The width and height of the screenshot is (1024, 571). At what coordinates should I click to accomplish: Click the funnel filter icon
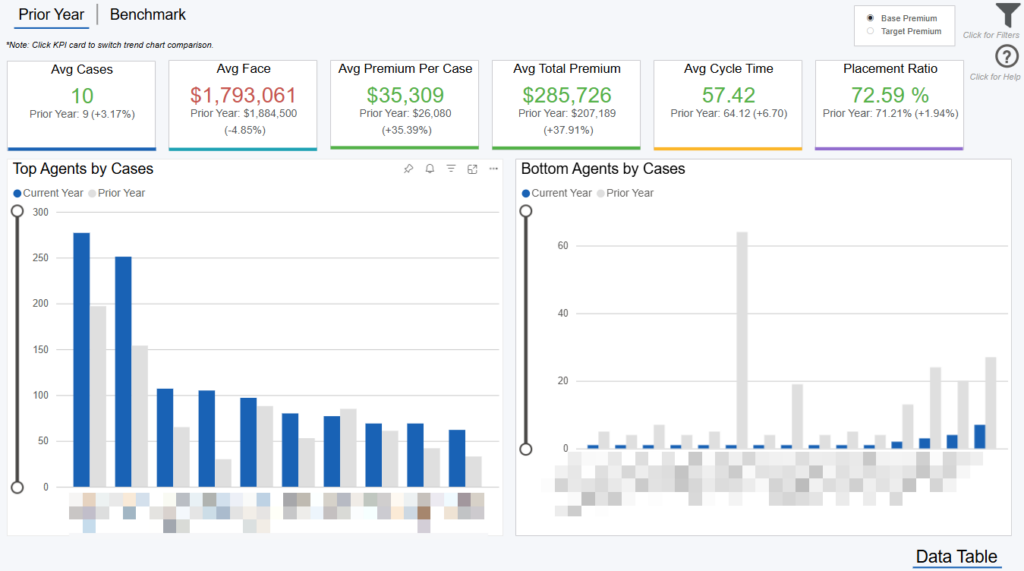click(x=1007, y=16)
